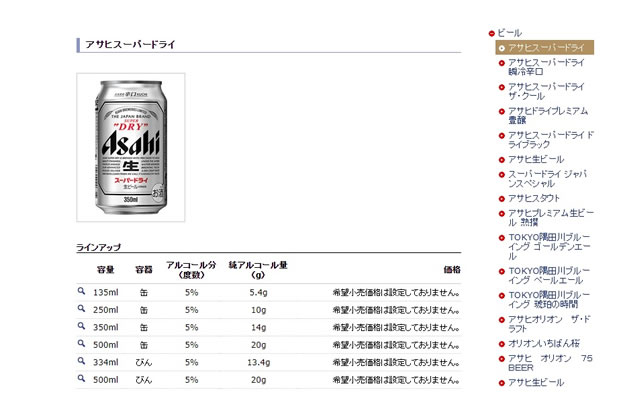Click magnifier icon for 500ml 缶 row

click(81, 344)
